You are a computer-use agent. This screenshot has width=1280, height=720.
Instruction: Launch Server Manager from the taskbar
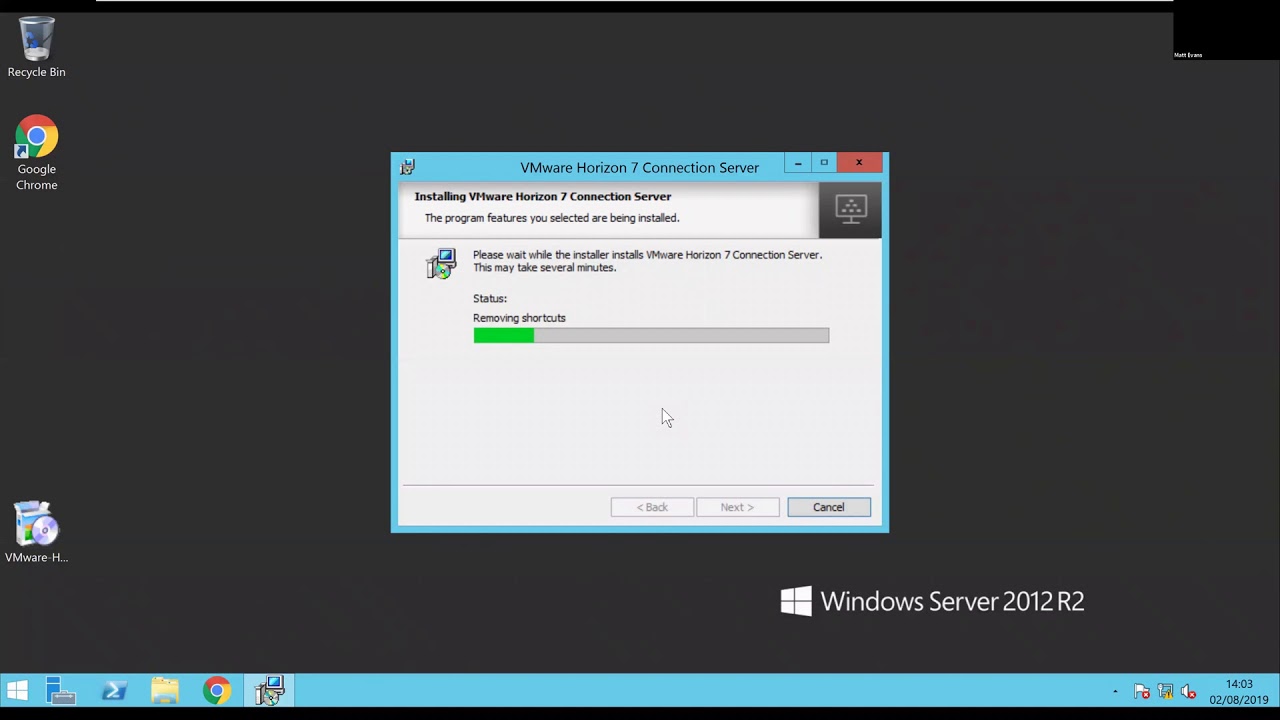tap(61, 691)
